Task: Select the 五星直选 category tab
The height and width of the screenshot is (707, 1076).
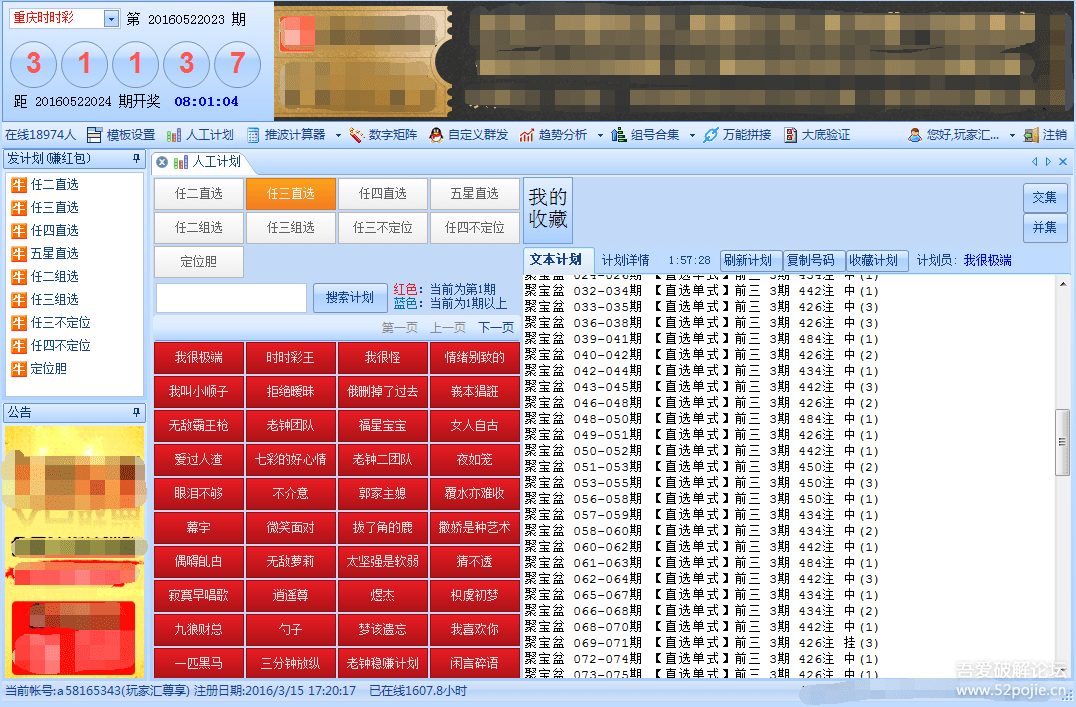Action: 474,194
